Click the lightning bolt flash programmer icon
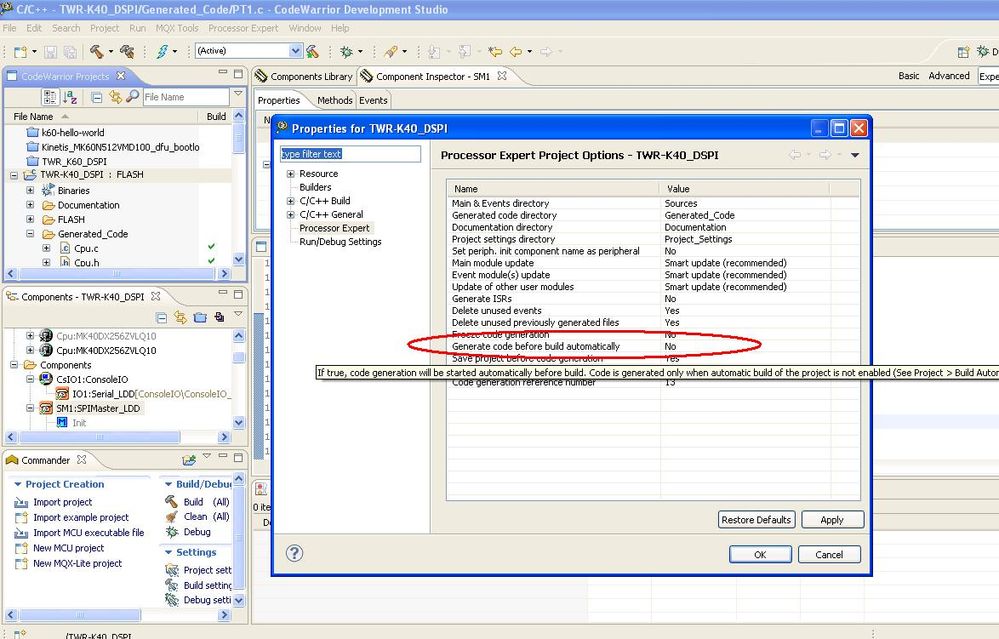This screenshot has height=639, width=999. click(x=163, y=51)
